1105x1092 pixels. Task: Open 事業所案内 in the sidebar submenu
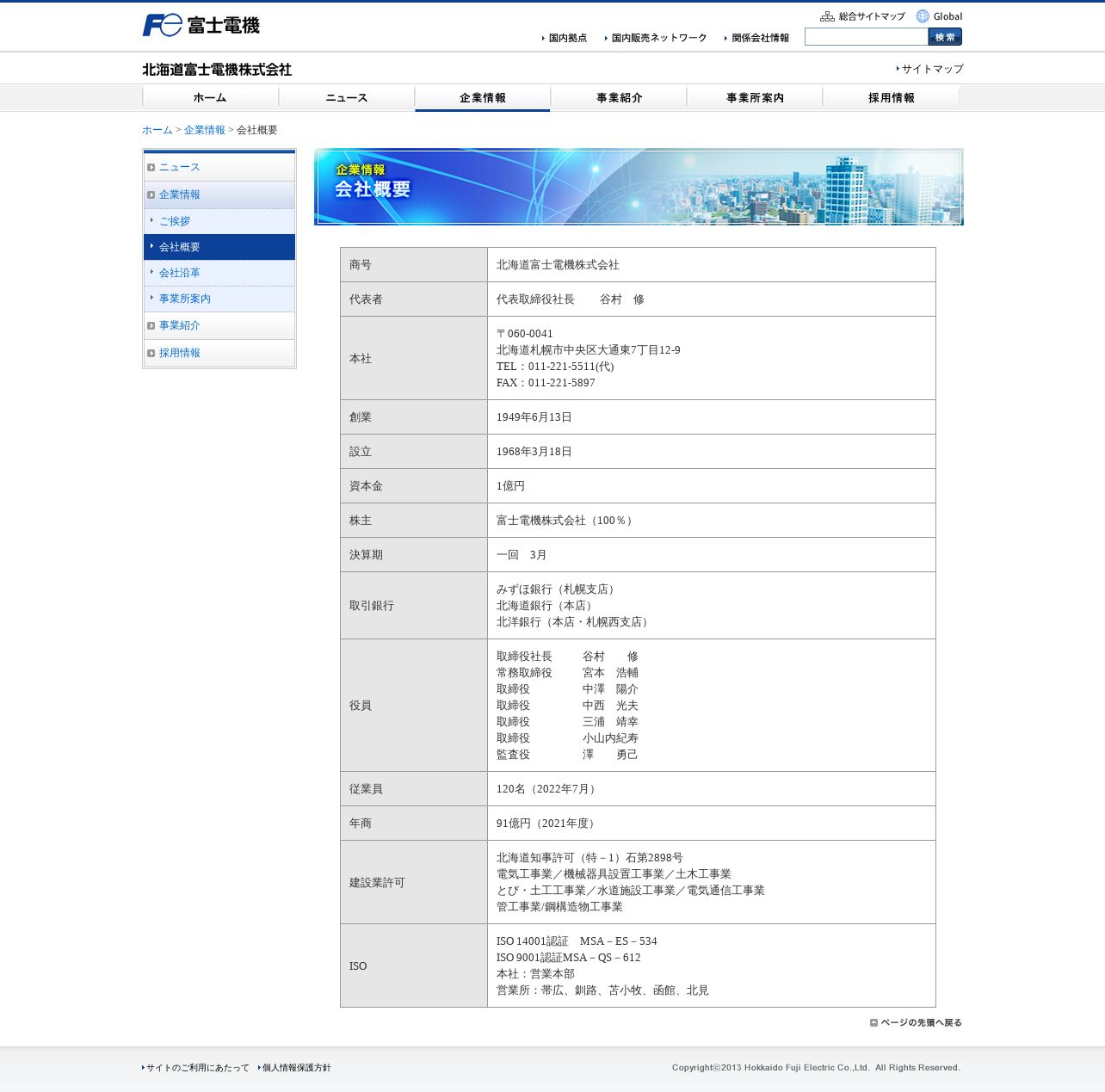(219, 299)
